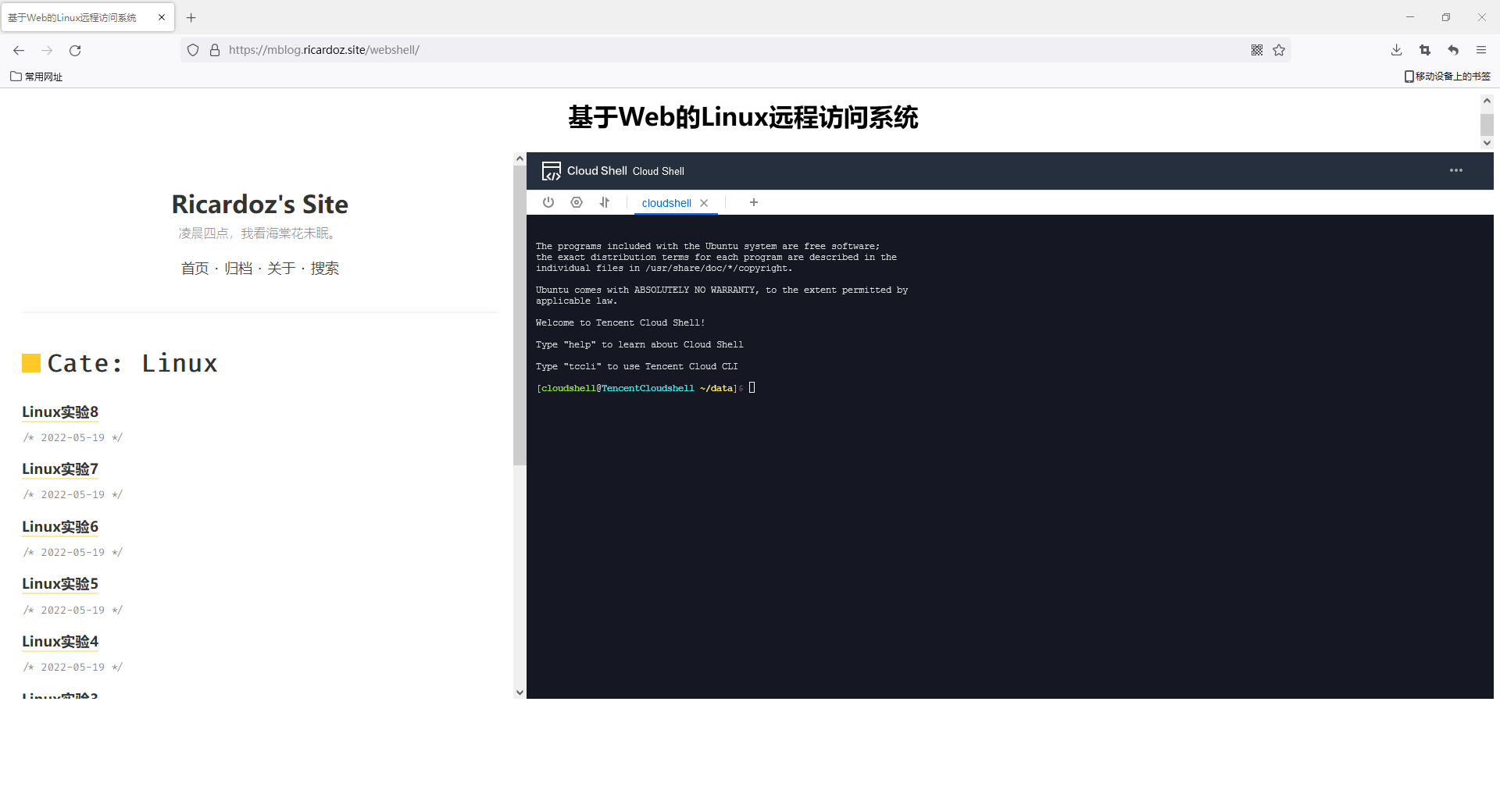Click the page scrollbar up arrow
1500x812 pixels.
click(1487, 101)
